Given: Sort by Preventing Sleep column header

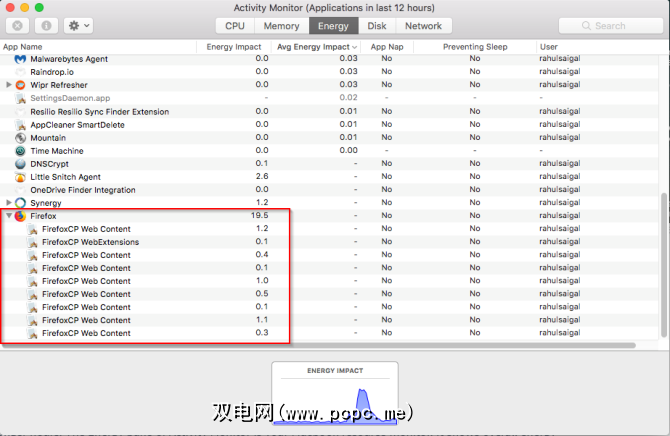Looking at the screenshot, I should (475, 47).
